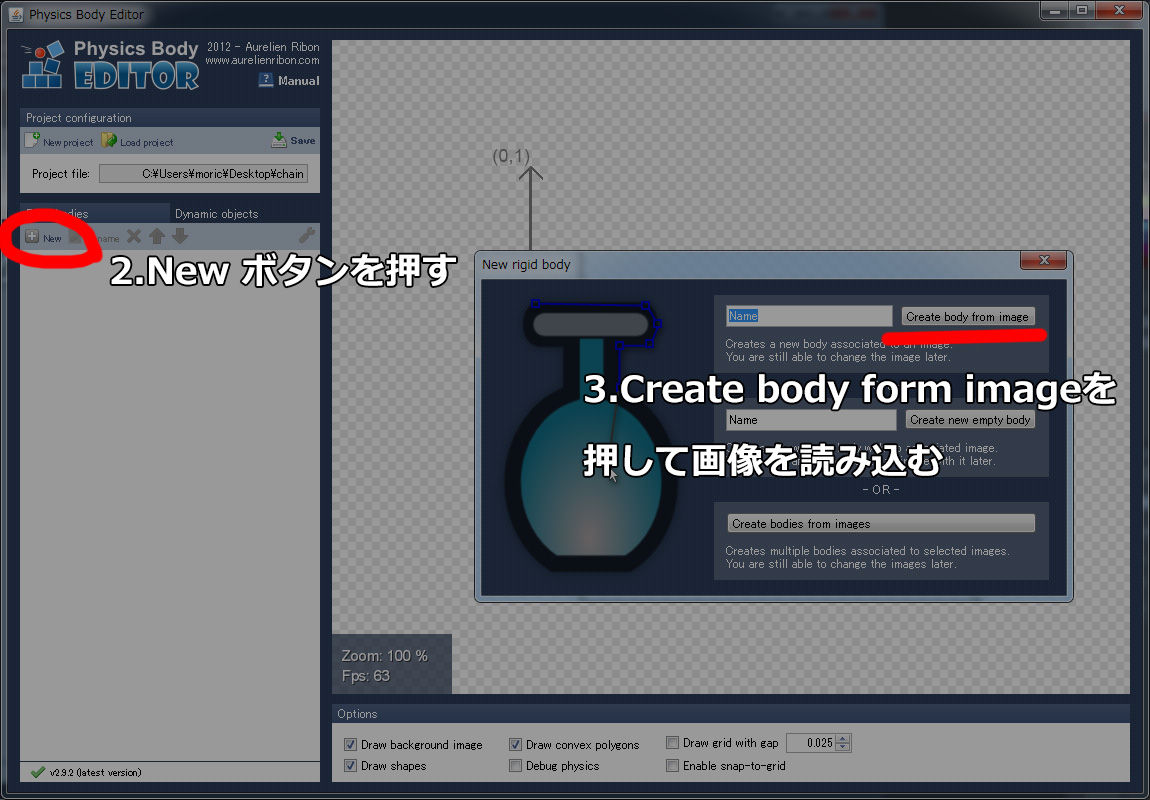This screenshot has height=800, width=1150.
Task: Save the current project
Action: pyautogui.click(x=293, y=140)
